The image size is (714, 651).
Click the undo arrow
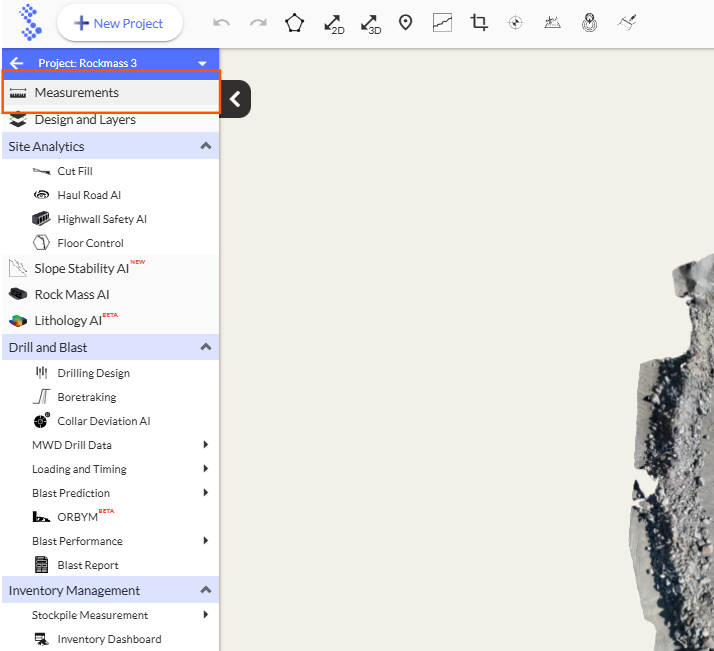pyautogui.click(x=222, y=23)
